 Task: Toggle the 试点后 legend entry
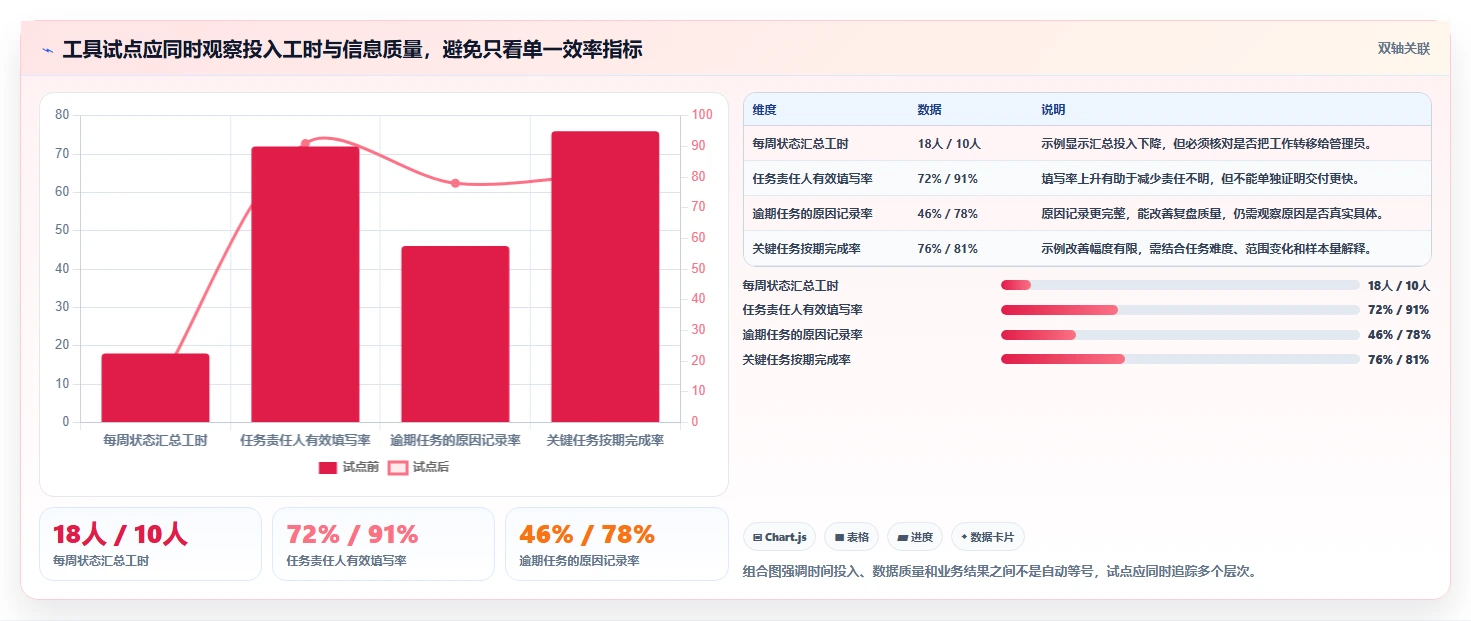418,467
